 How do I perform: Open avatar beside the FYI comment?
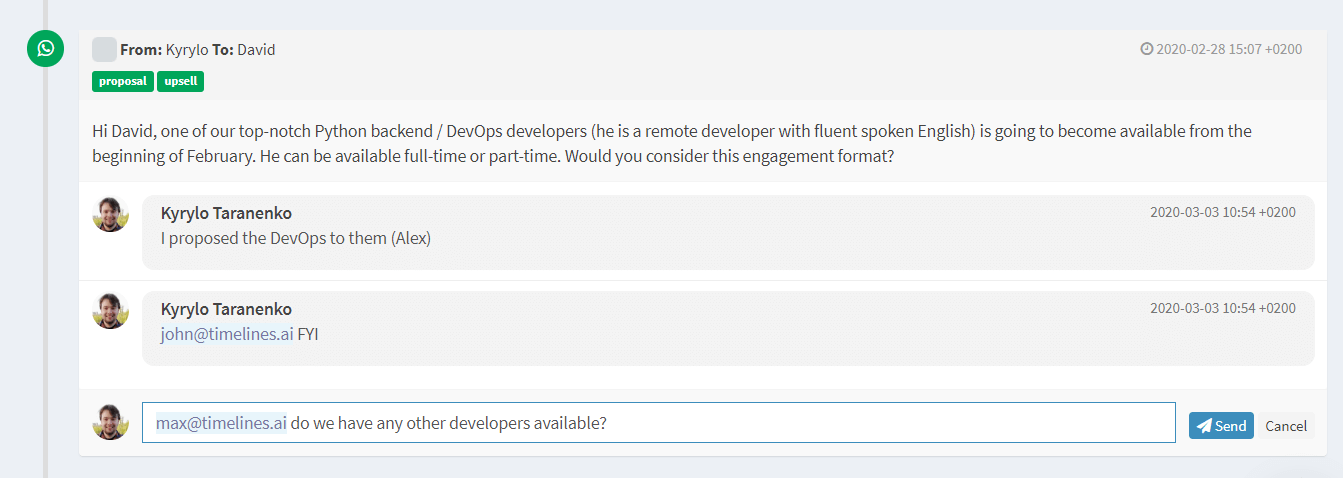click(111, 311)
